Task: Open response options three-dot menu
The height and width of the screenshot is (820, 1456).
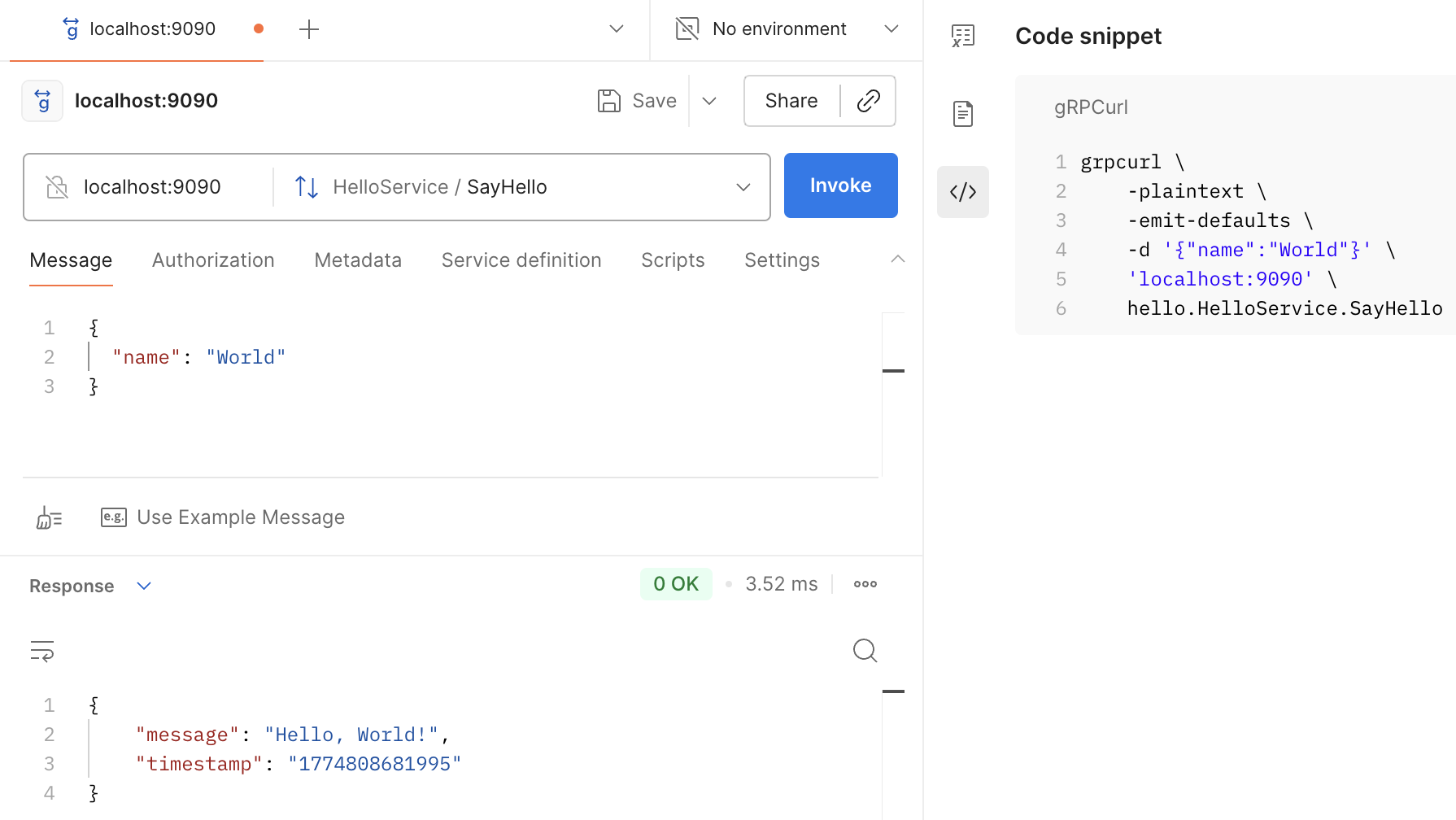Action: [865, 584]
